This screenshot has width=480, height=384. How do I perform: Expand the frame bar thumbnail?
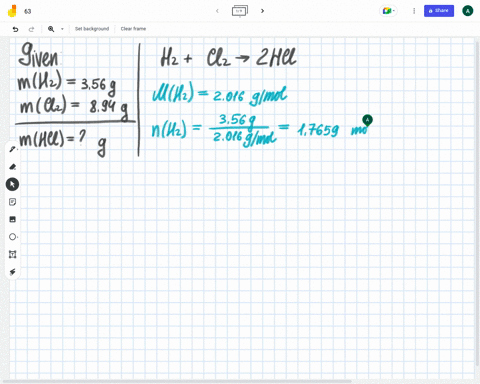point(240,11)
